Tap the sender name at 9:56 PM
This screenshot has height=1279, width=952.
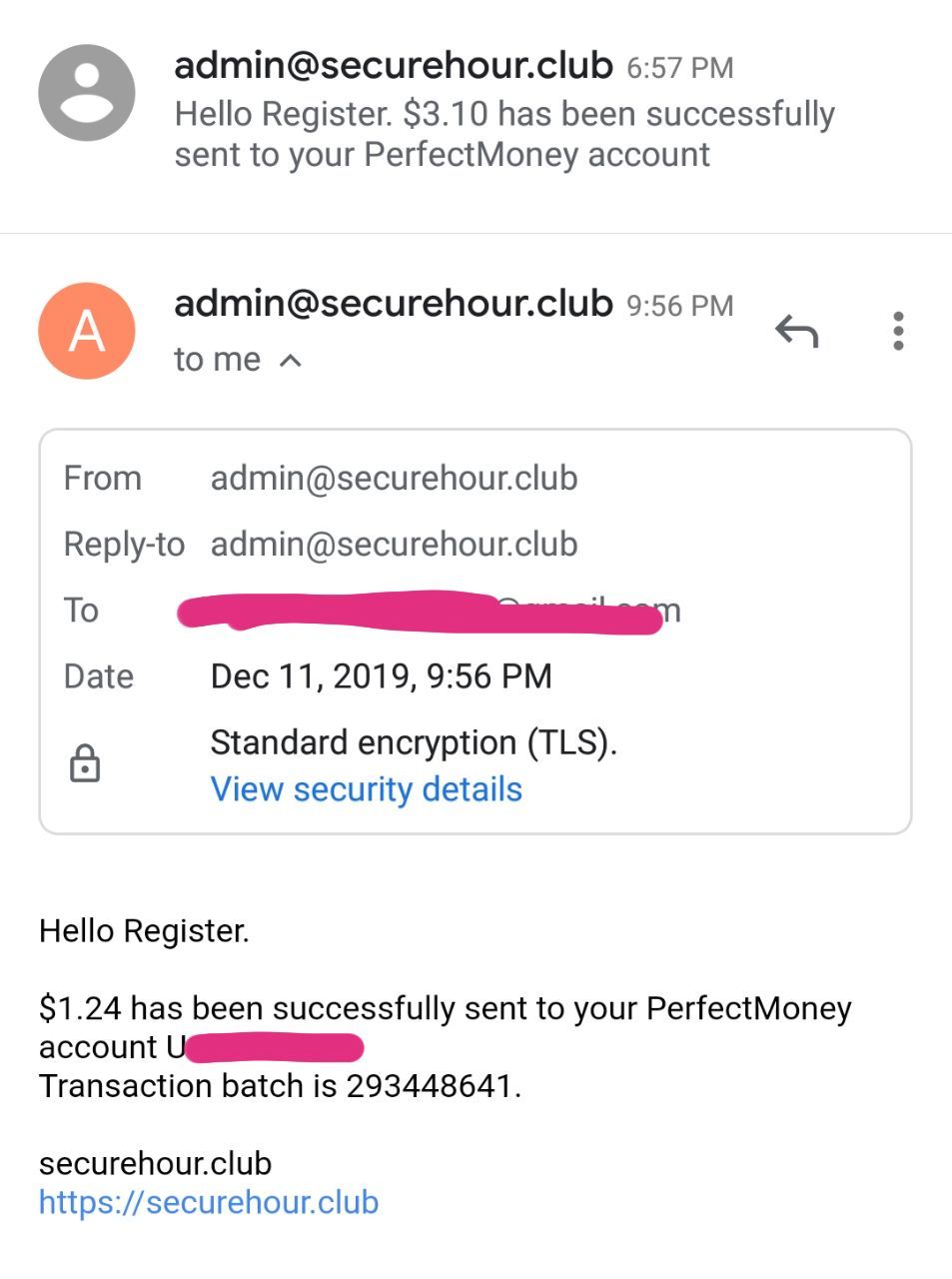pyautogui.click(x=393, y=303)
